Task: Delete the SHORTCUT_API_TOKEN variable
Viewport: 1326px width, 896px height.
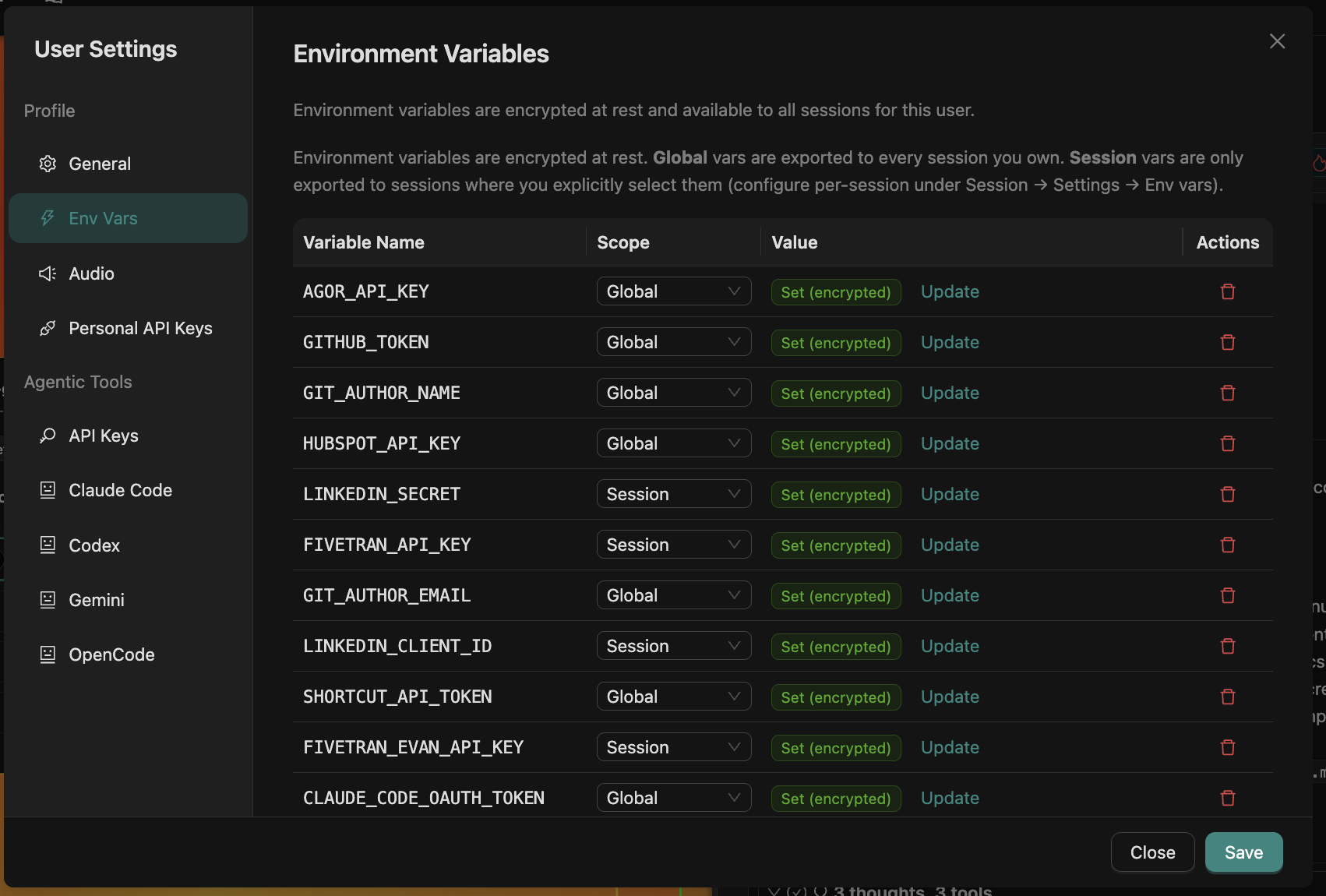Action: coord(1228,697)
